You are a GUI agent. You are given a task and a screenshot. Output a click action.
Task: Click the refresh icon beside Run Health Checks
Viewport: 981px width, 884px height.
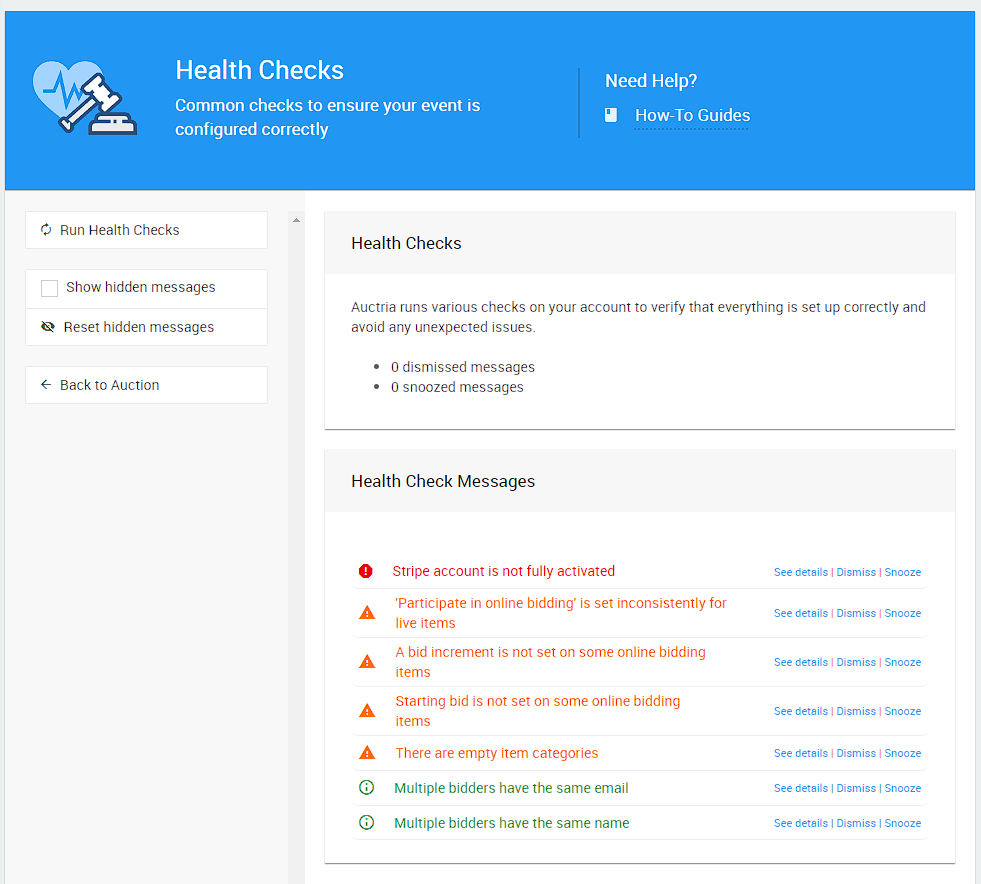(46, 230)
